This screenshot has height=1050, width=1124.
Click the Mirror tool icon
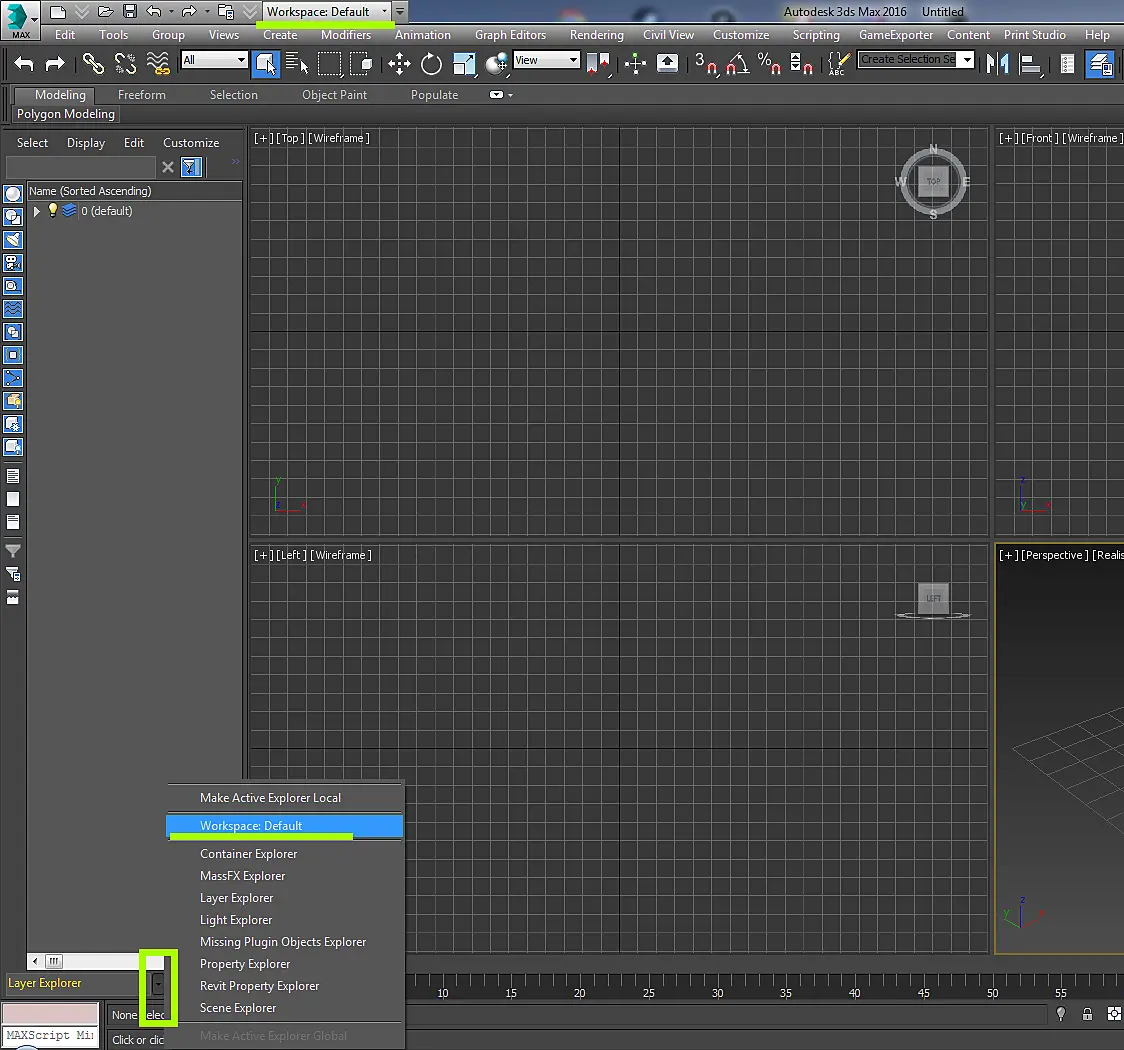click(x=997, y=64)
